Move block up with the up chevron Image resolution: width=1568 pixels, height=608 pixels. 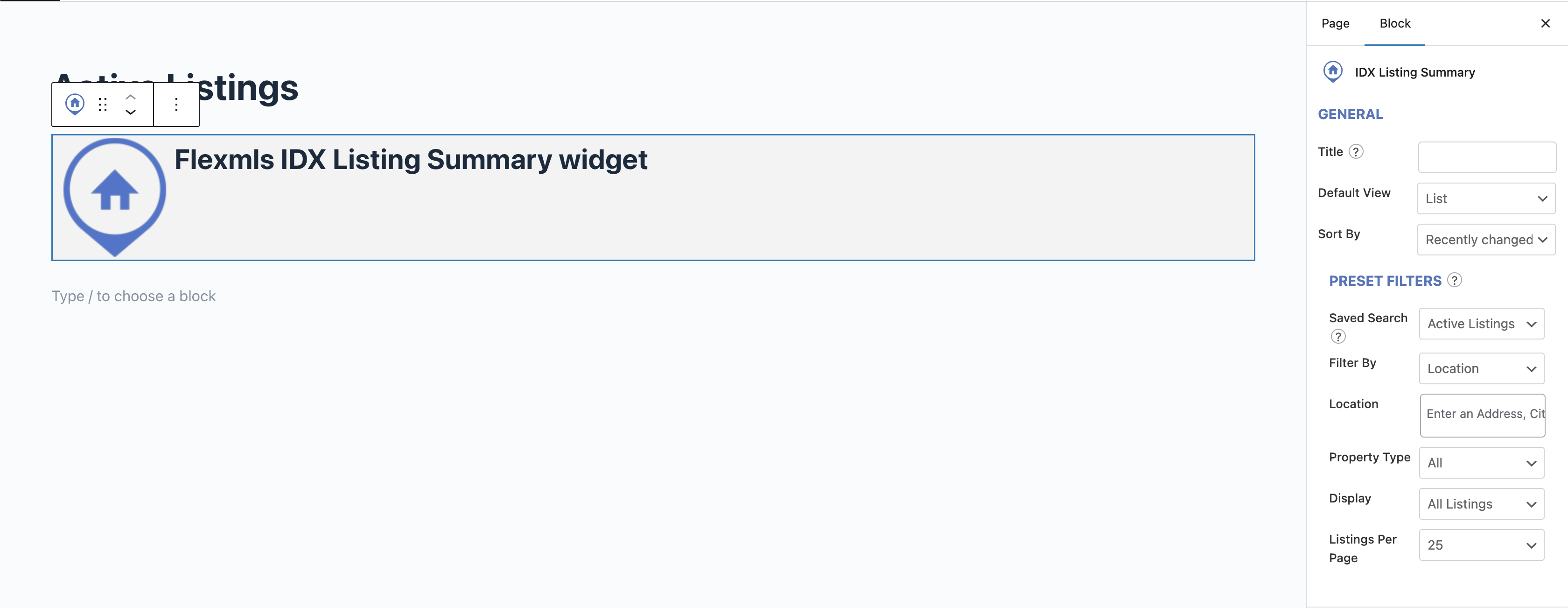130,97
